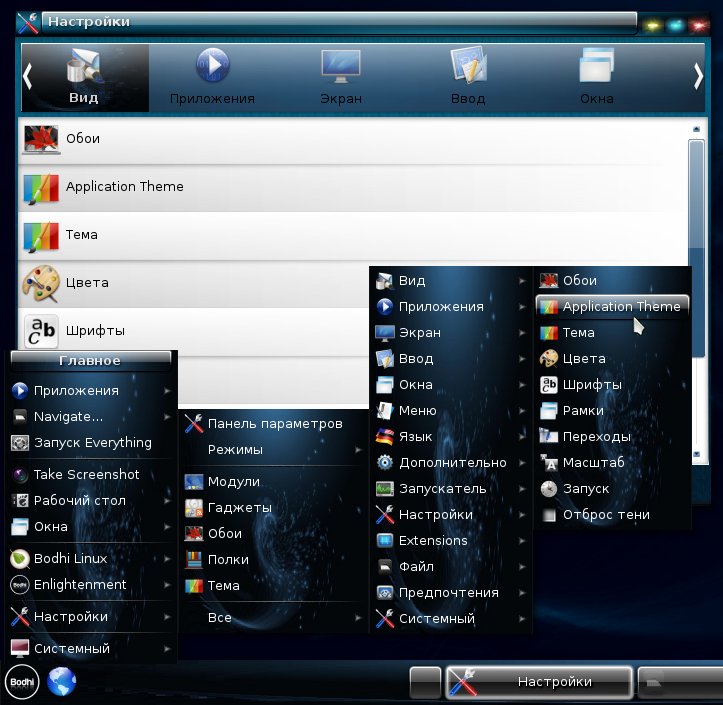Click the Application Theme icon in settings list
Screen dimensions: 723x705
pos(41,188)
